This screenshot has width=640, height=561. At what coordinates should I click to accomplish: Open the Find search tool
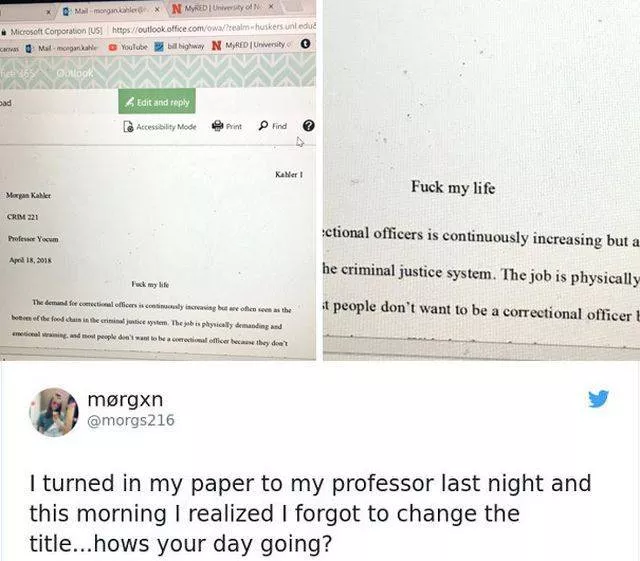[273, 126]
